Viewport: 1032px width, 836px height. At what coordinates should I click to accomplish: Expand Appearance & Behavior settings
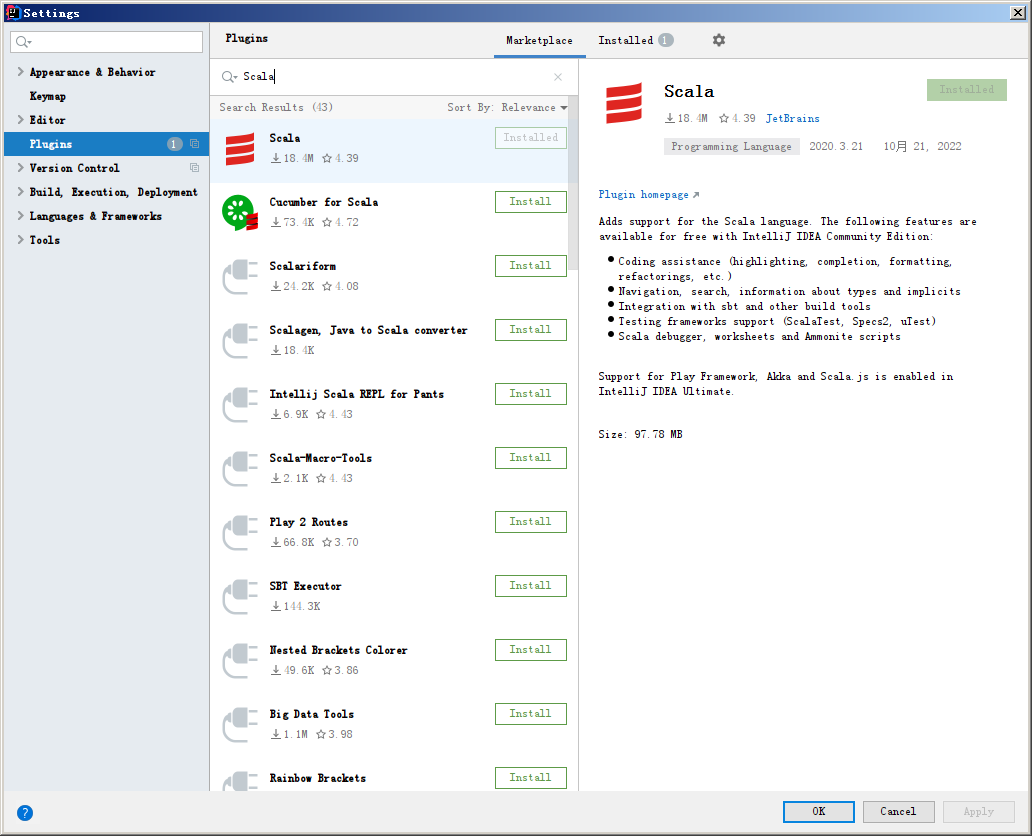(x=20, y=72)
